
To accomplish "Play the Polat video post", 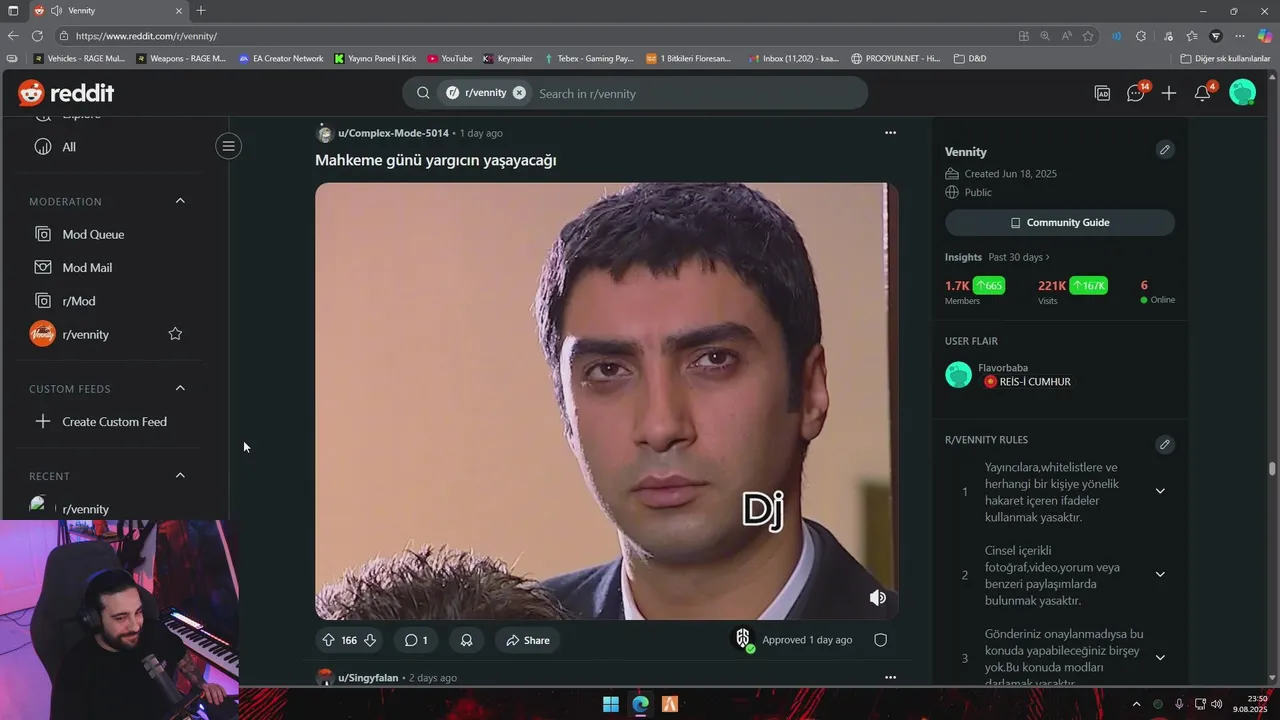I will click(x=606, y=400).
